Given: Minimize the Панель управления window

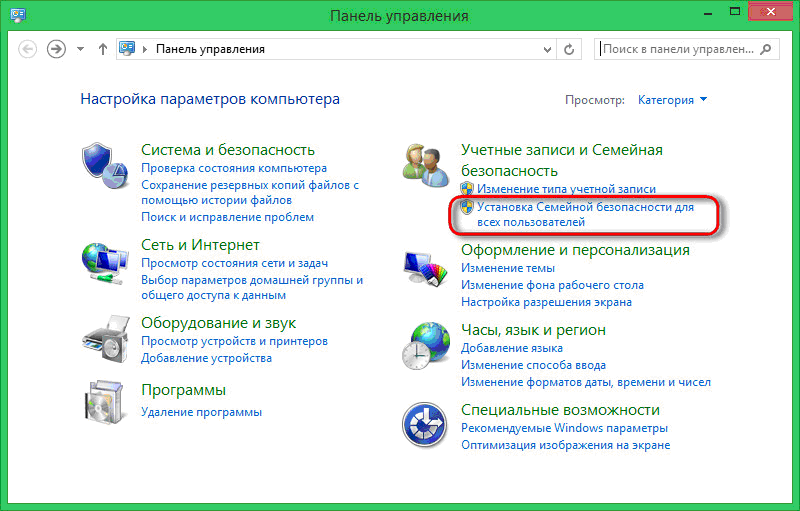Looking at the screenshot, I should point(708,13).
